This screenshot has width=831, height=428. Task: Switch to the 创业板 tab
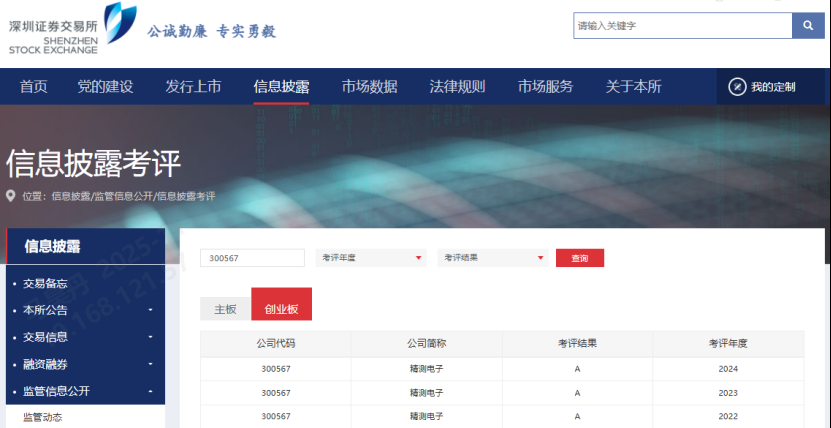[x=281, y=304]
